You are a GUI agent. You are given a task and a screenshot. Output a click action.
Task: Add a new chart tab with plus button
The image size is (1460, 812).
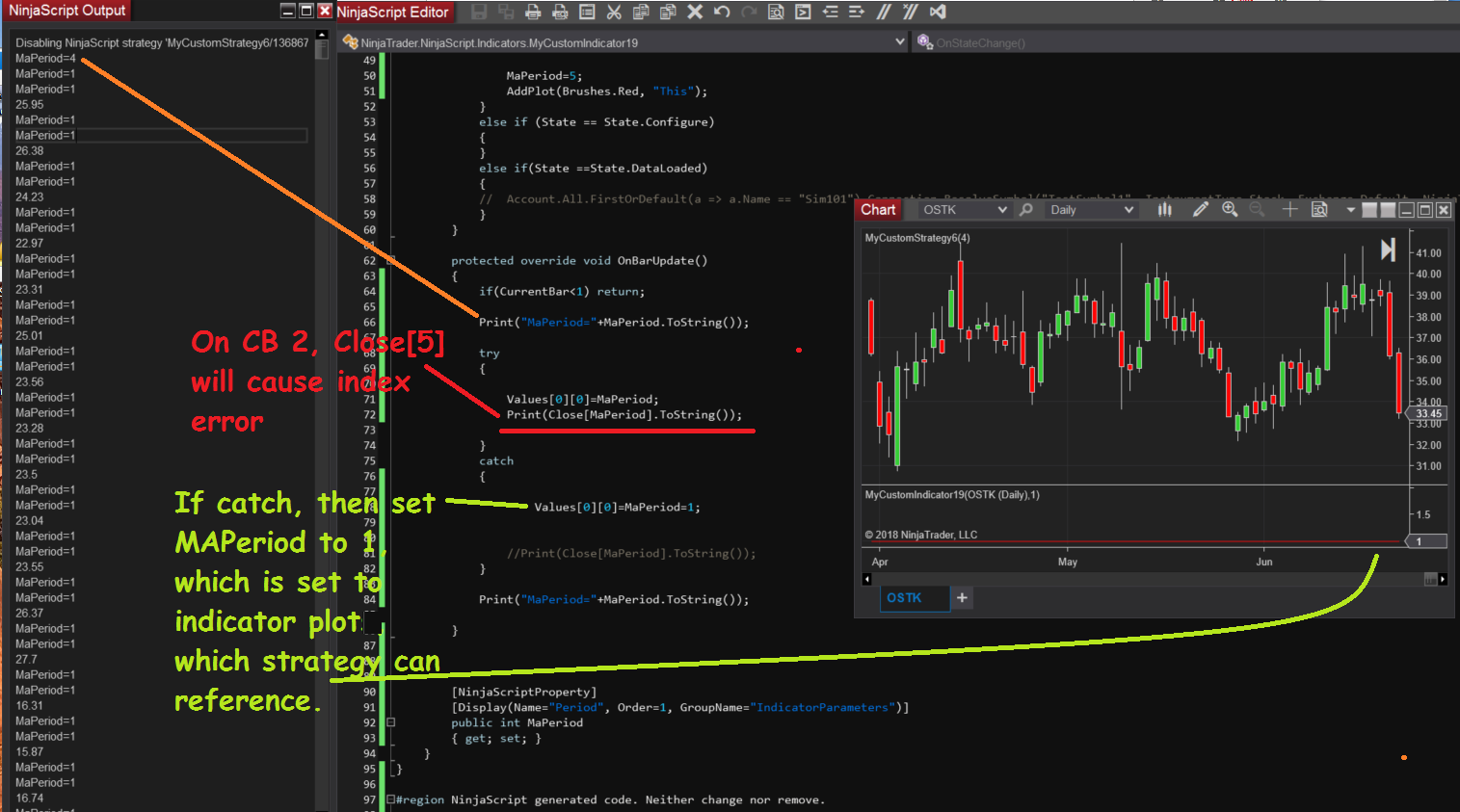click(962, 598)
